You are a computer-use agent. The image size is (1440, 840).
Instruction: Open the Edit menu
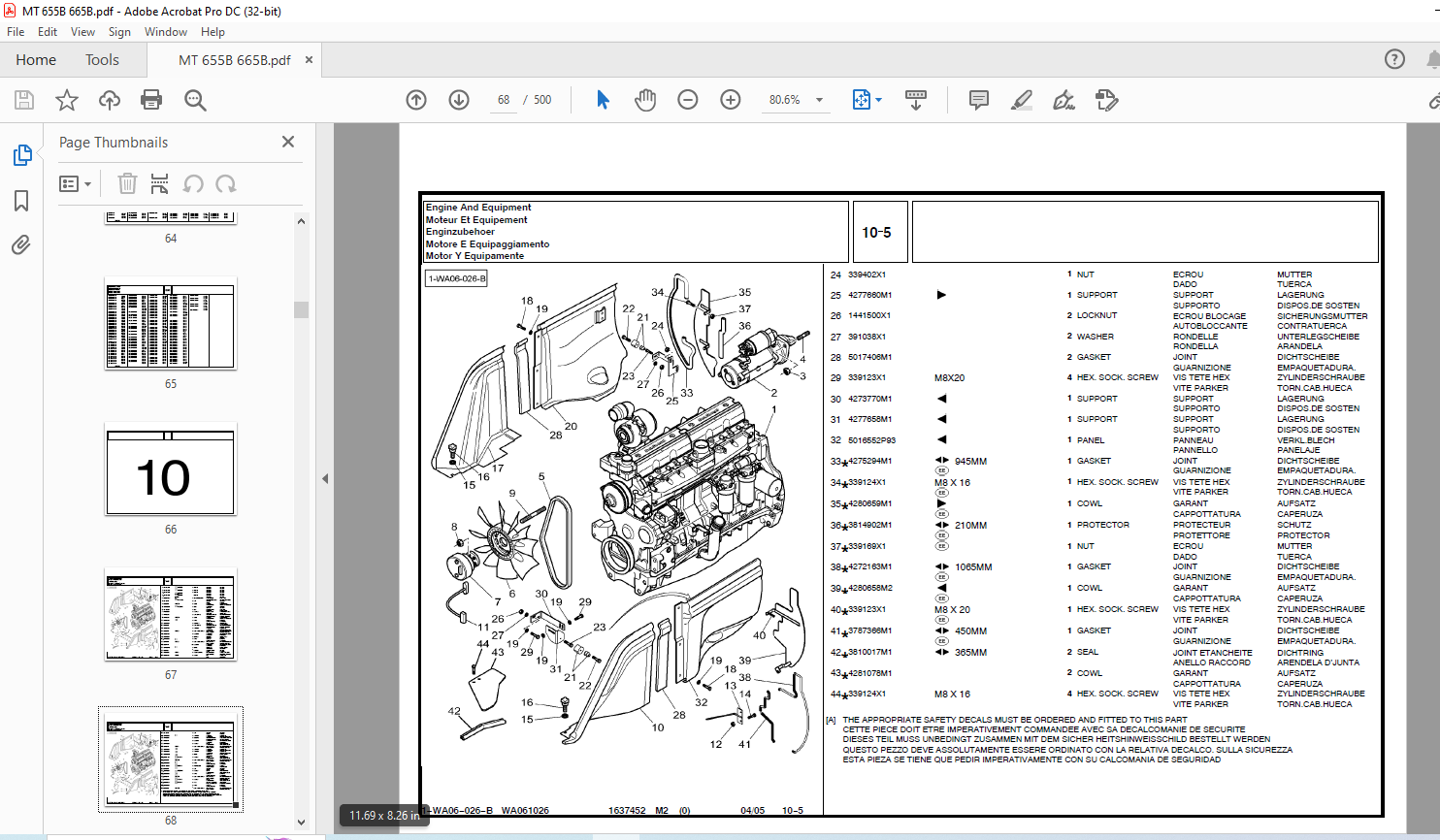[x=48, y=32]
